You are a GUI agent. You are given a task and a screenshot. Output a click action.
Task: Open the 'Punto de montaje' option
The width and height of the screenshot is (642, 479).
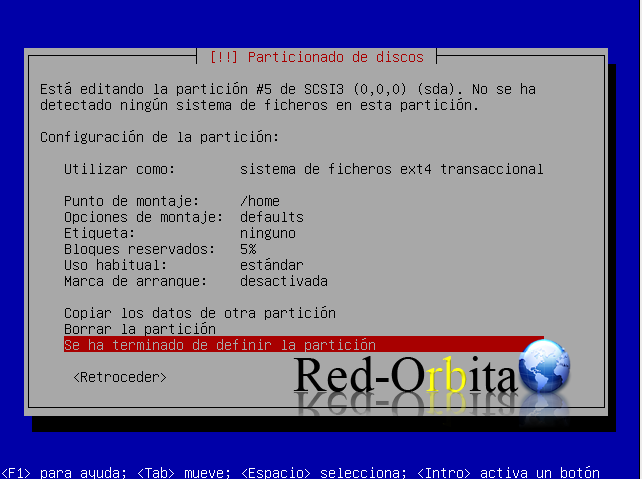(131, 201)
